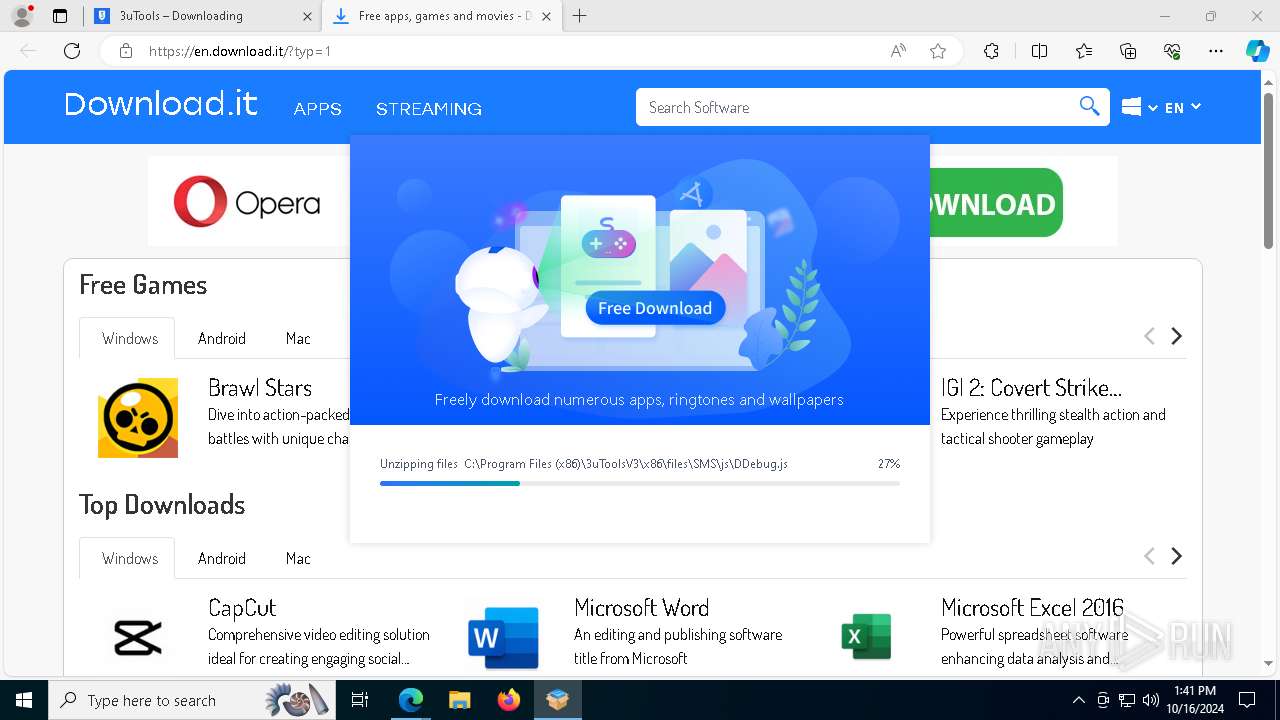Click the Download.it logo

click(x=161, y=104)
